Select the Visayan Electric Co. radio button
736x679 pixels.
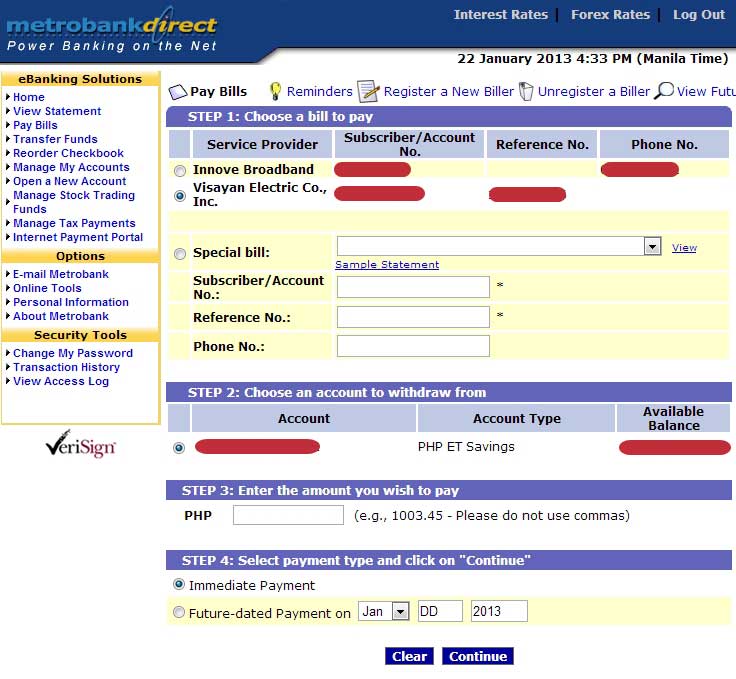click(x=180, y=195)
